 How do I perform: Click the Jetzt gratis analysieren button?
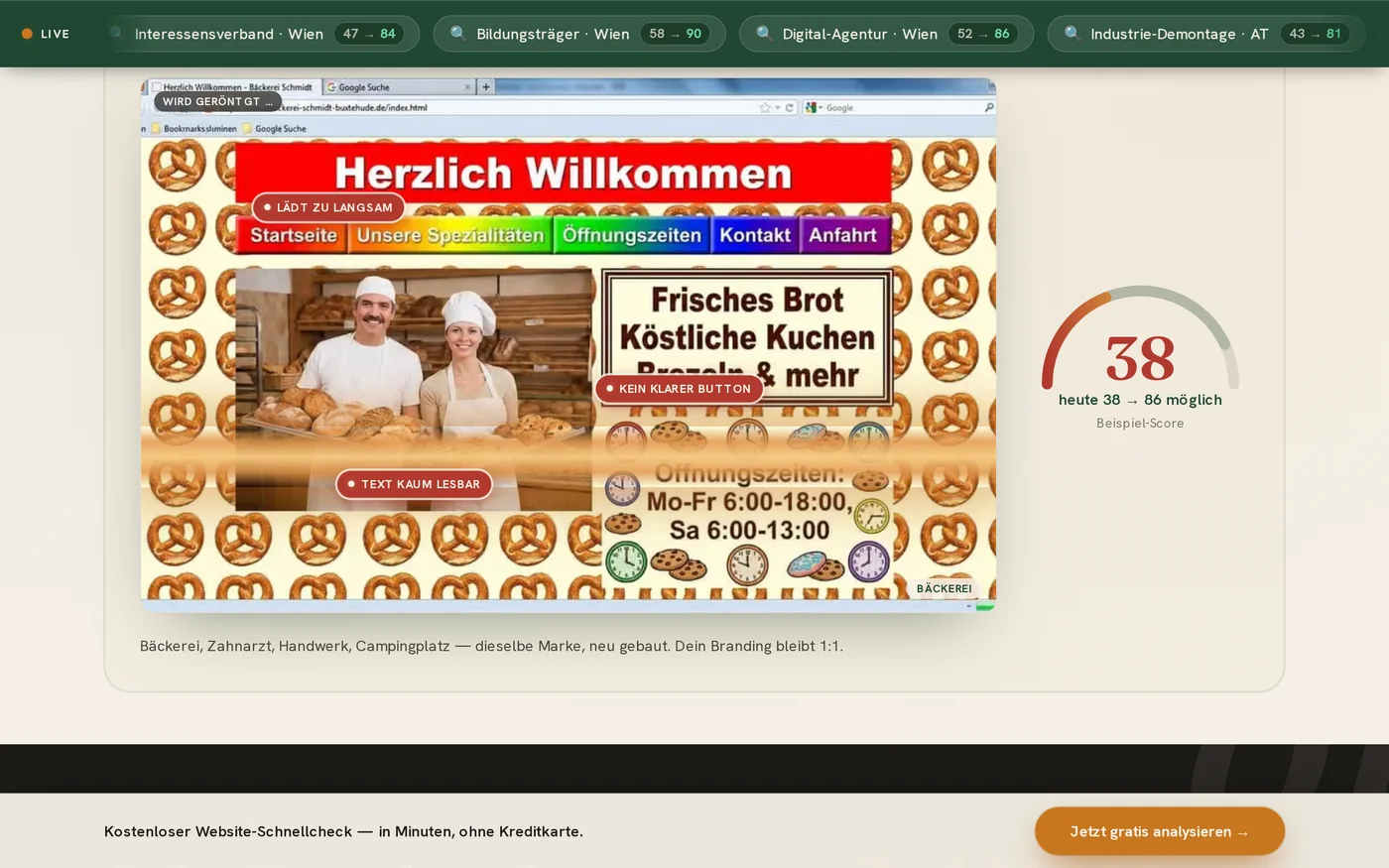click(1160, 831)
